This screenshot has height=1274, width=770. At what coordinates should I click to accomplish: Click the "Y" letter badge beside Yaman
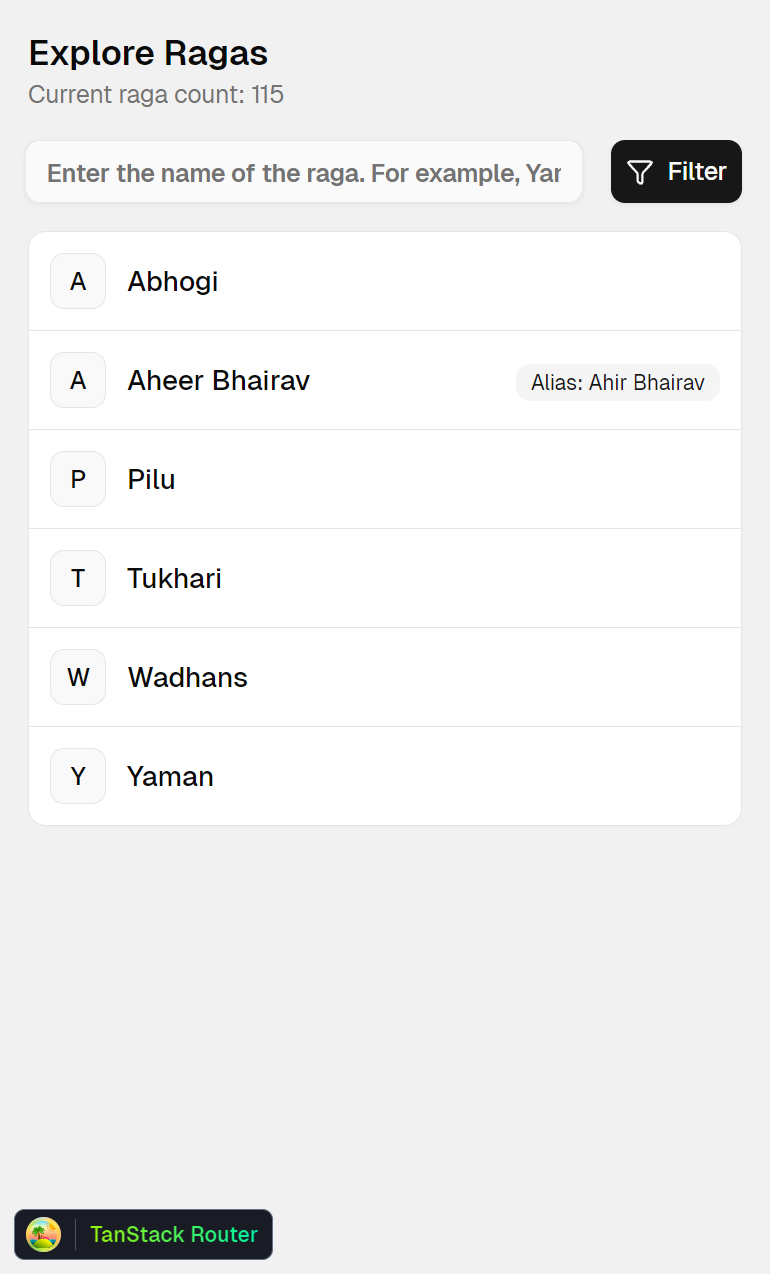point(78,777)
